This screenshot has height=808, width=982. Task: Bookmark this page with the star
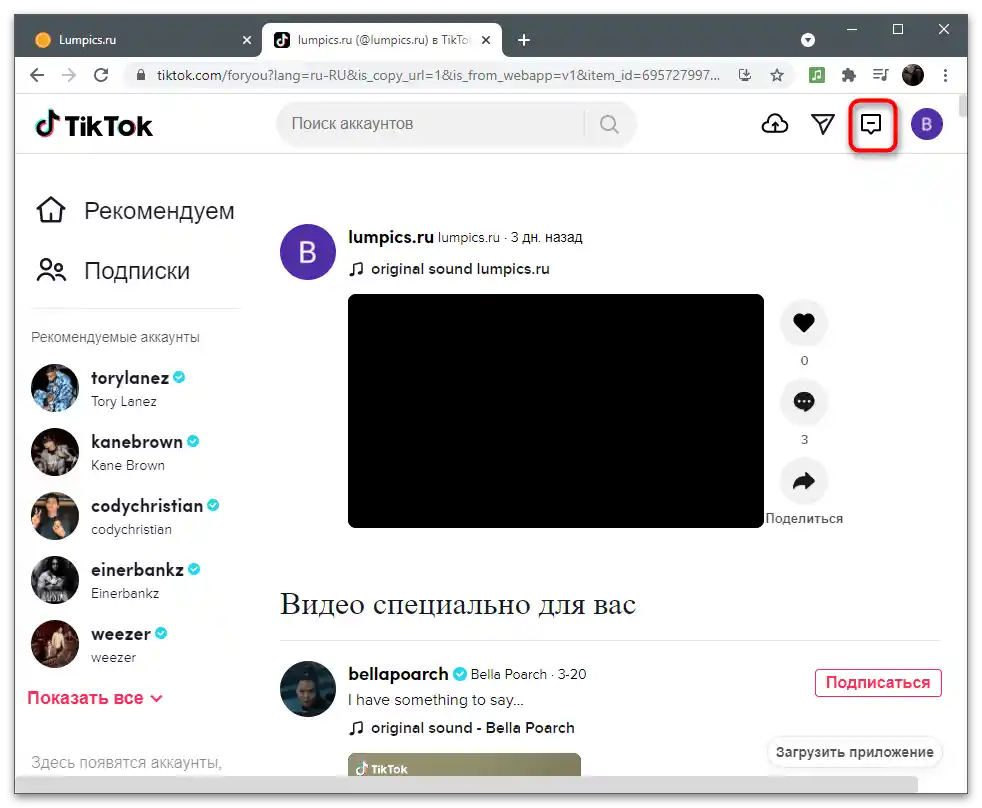[777, 75]
